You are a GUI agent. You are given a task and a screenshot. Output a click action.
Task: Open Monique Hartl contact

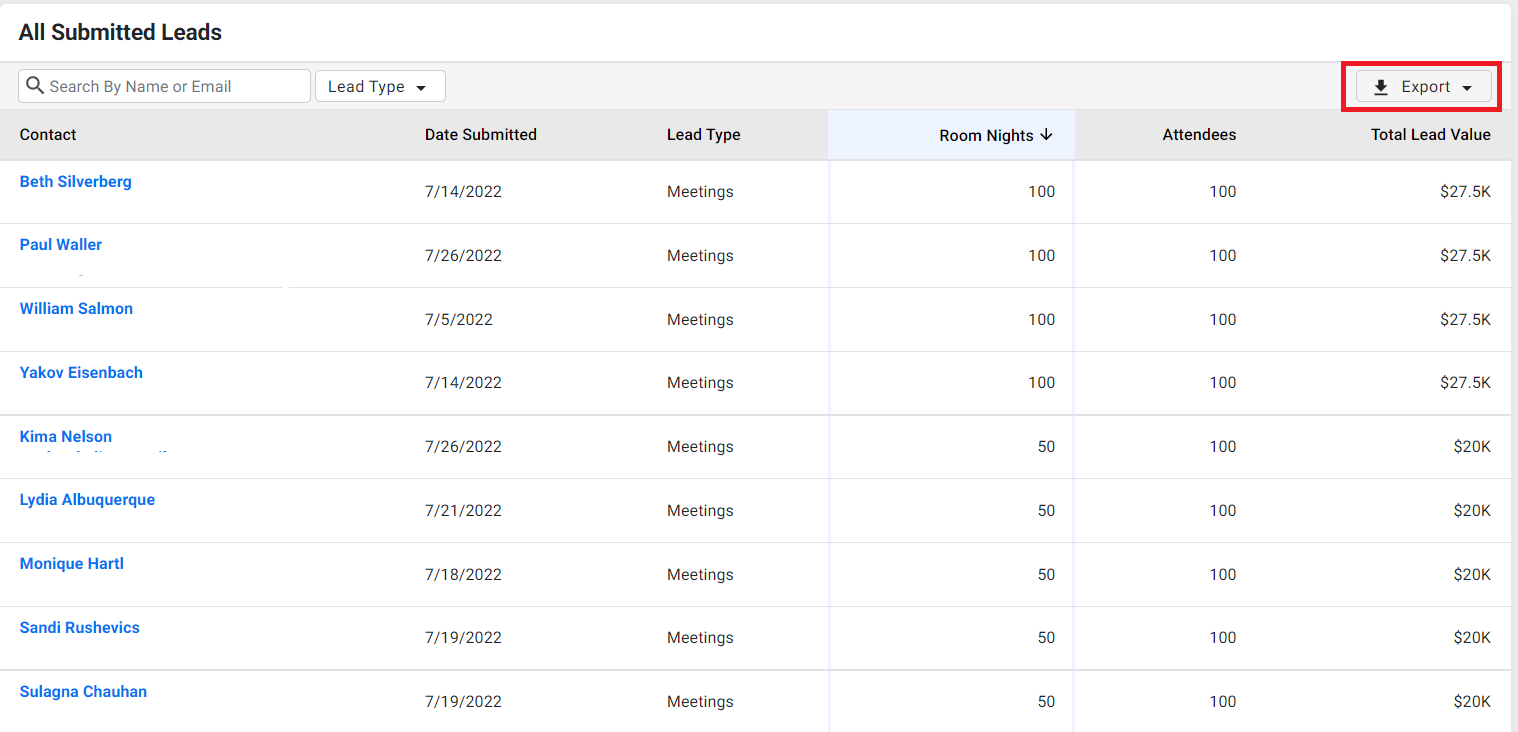72,563
